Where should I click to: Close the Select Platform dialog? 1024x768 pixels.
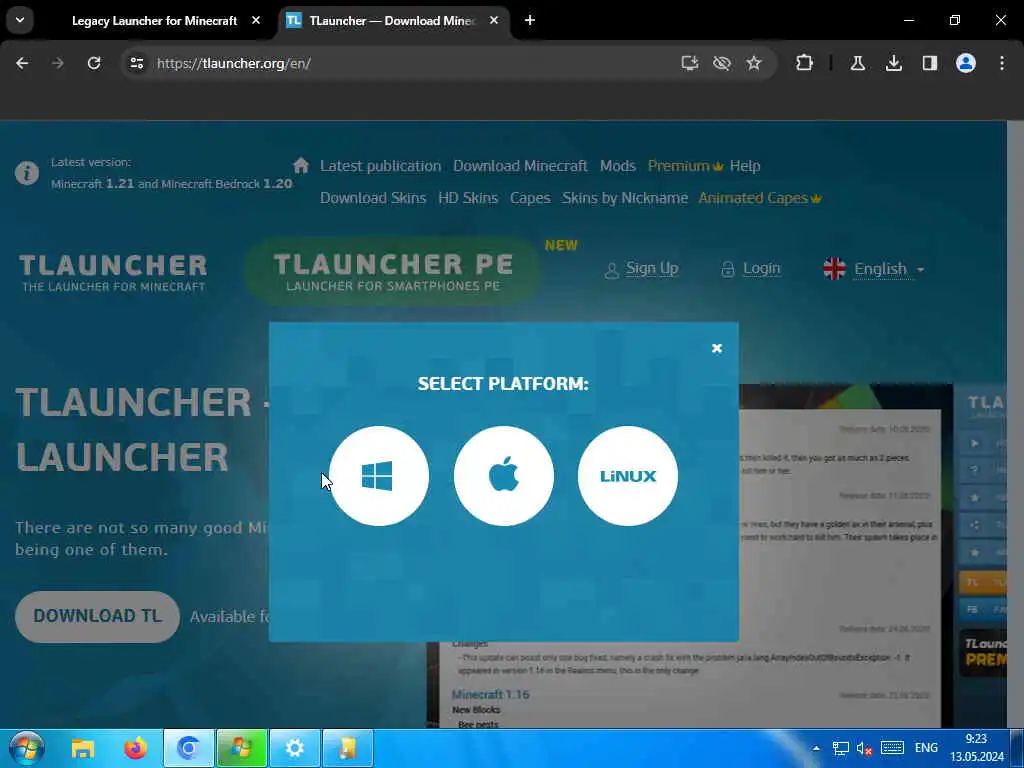716,348
